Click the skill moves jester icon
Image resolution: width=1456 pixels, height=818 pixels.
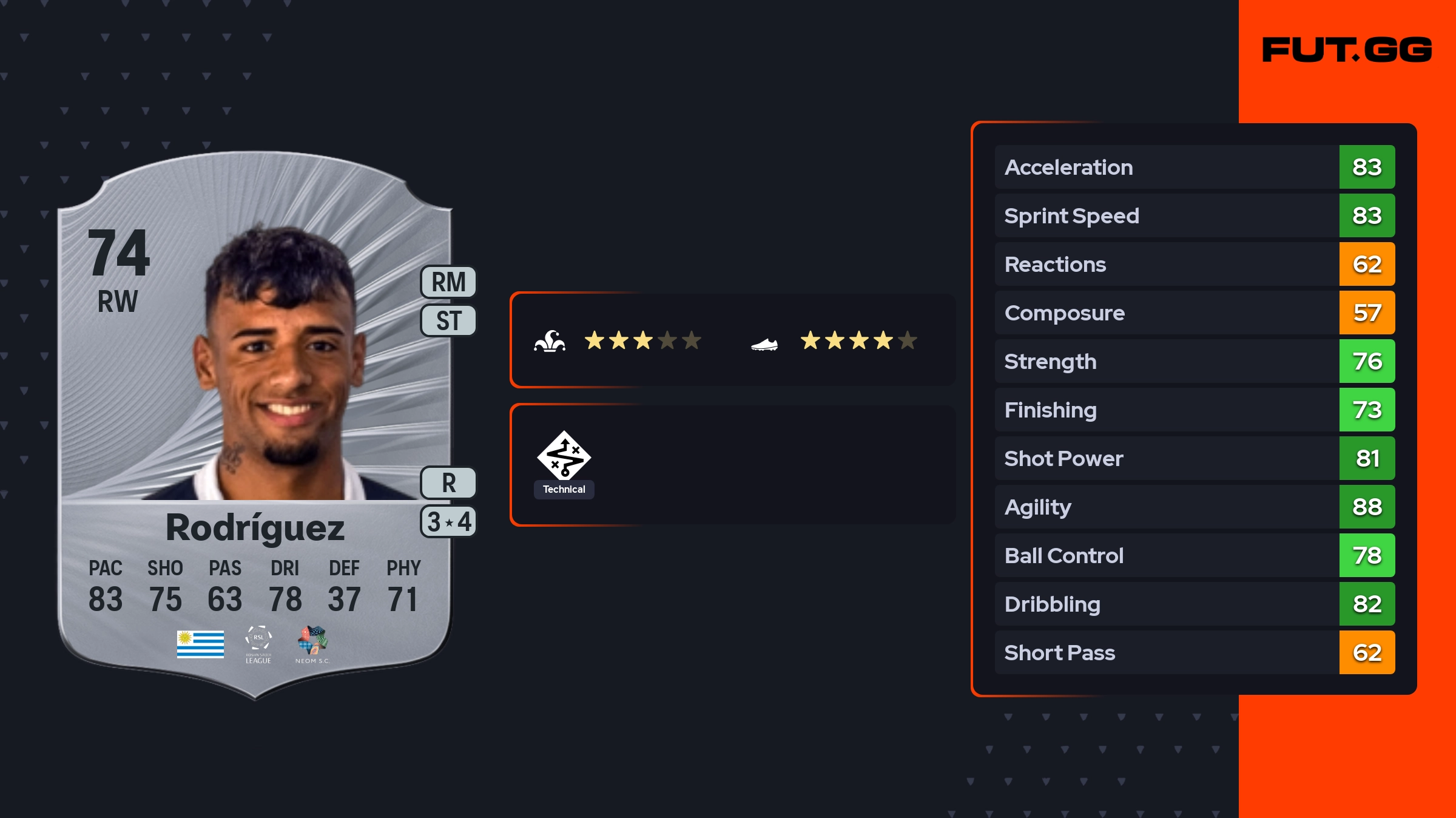(550, 341)
